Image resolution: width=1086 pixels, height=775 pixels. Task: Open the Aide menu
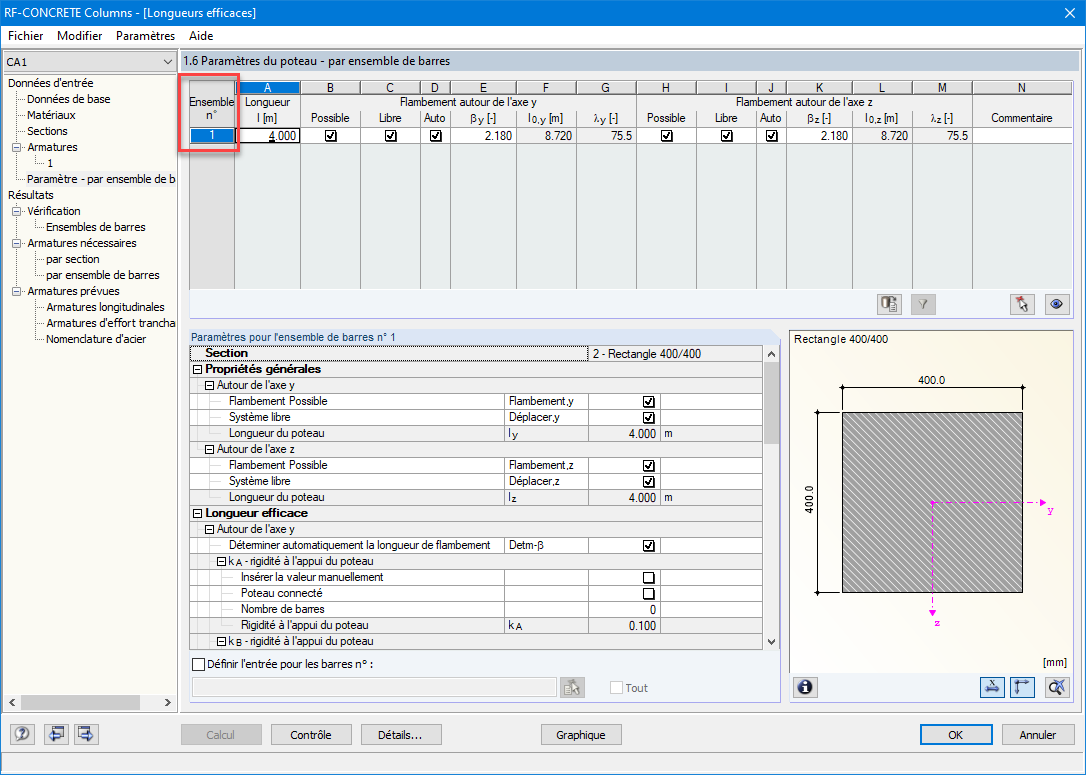(201, 36)
